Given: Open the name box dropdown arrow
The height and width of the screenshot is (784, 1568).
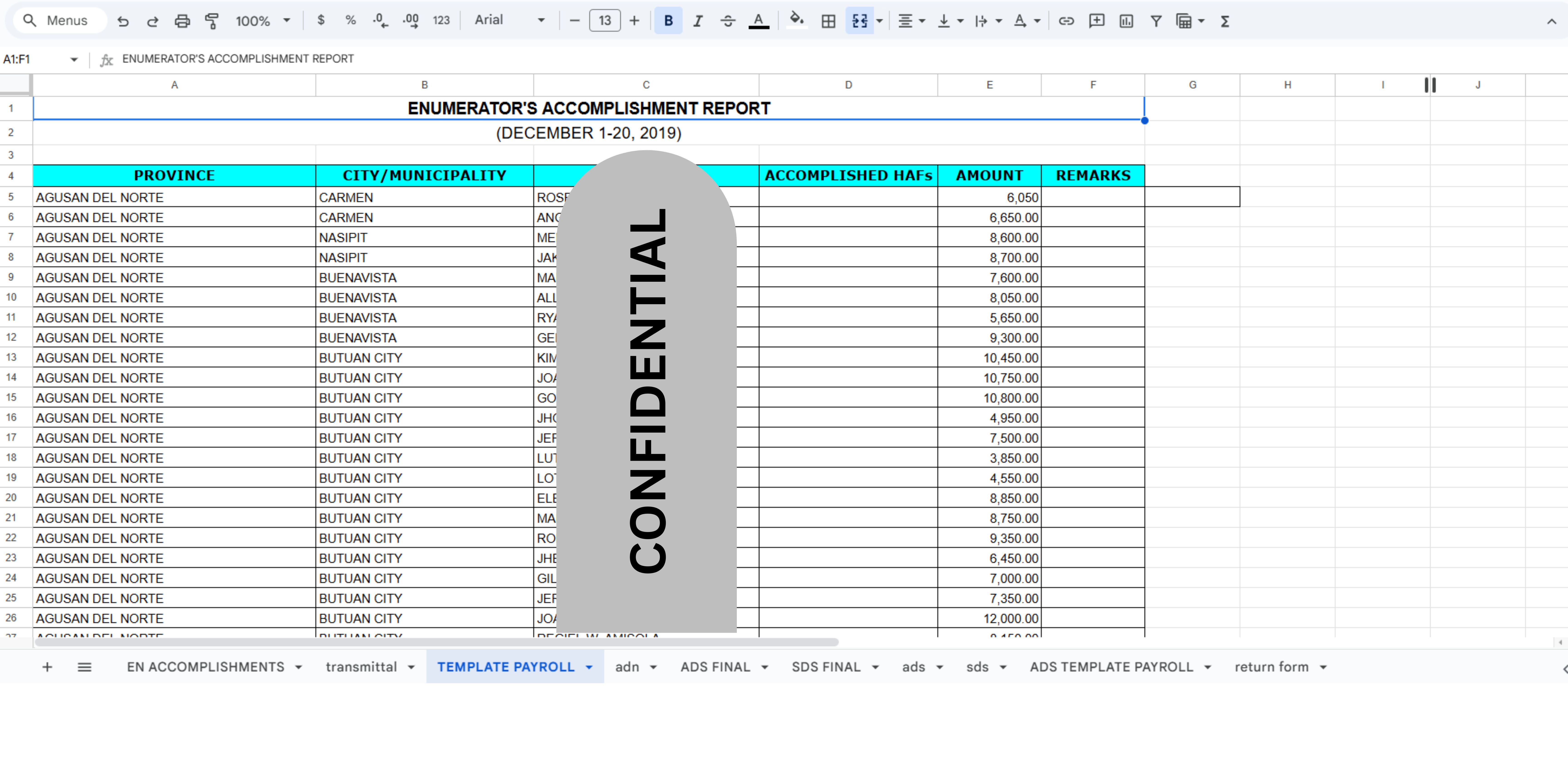Looking at the screenshot, I should coord(74,60).
